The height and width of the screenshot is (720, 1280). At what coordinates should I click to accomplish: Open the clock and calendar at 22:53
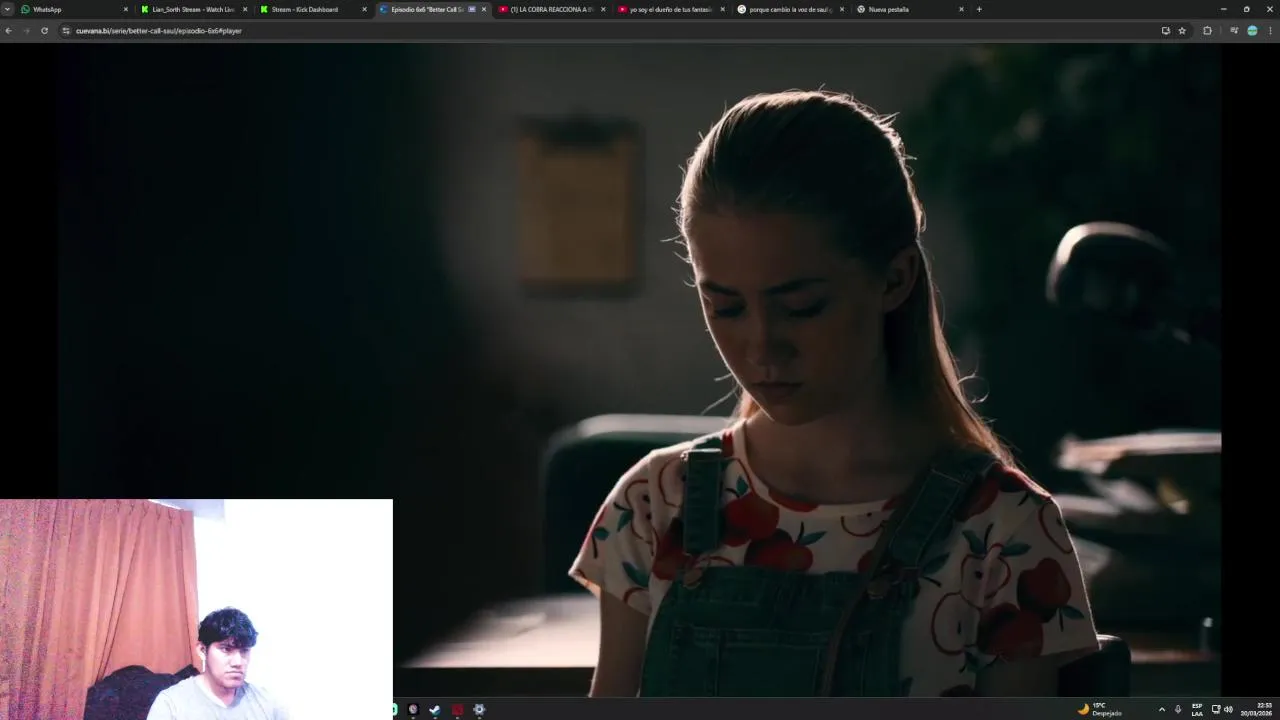pos(1258,709)
